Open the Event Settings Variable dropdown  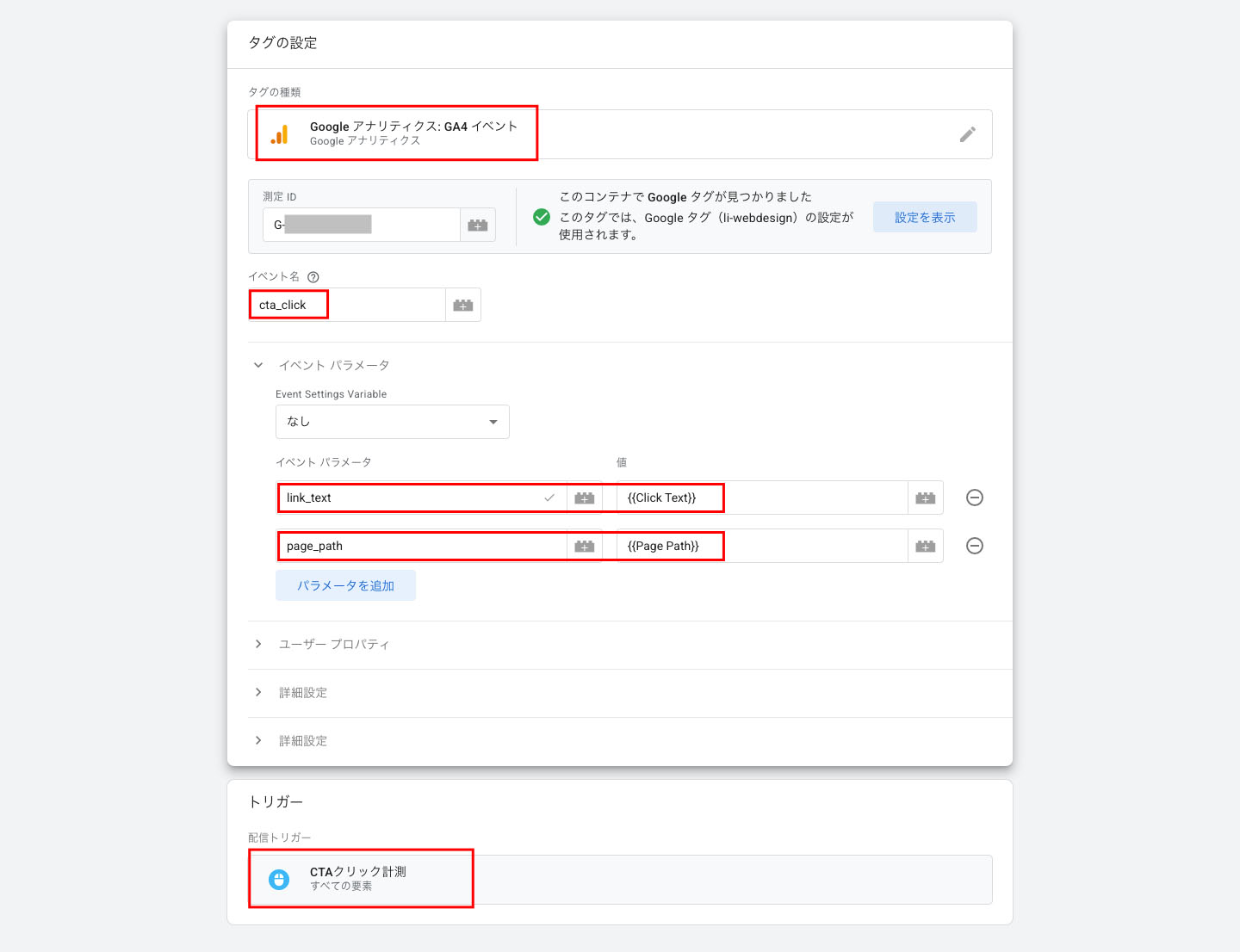(393, 422)
